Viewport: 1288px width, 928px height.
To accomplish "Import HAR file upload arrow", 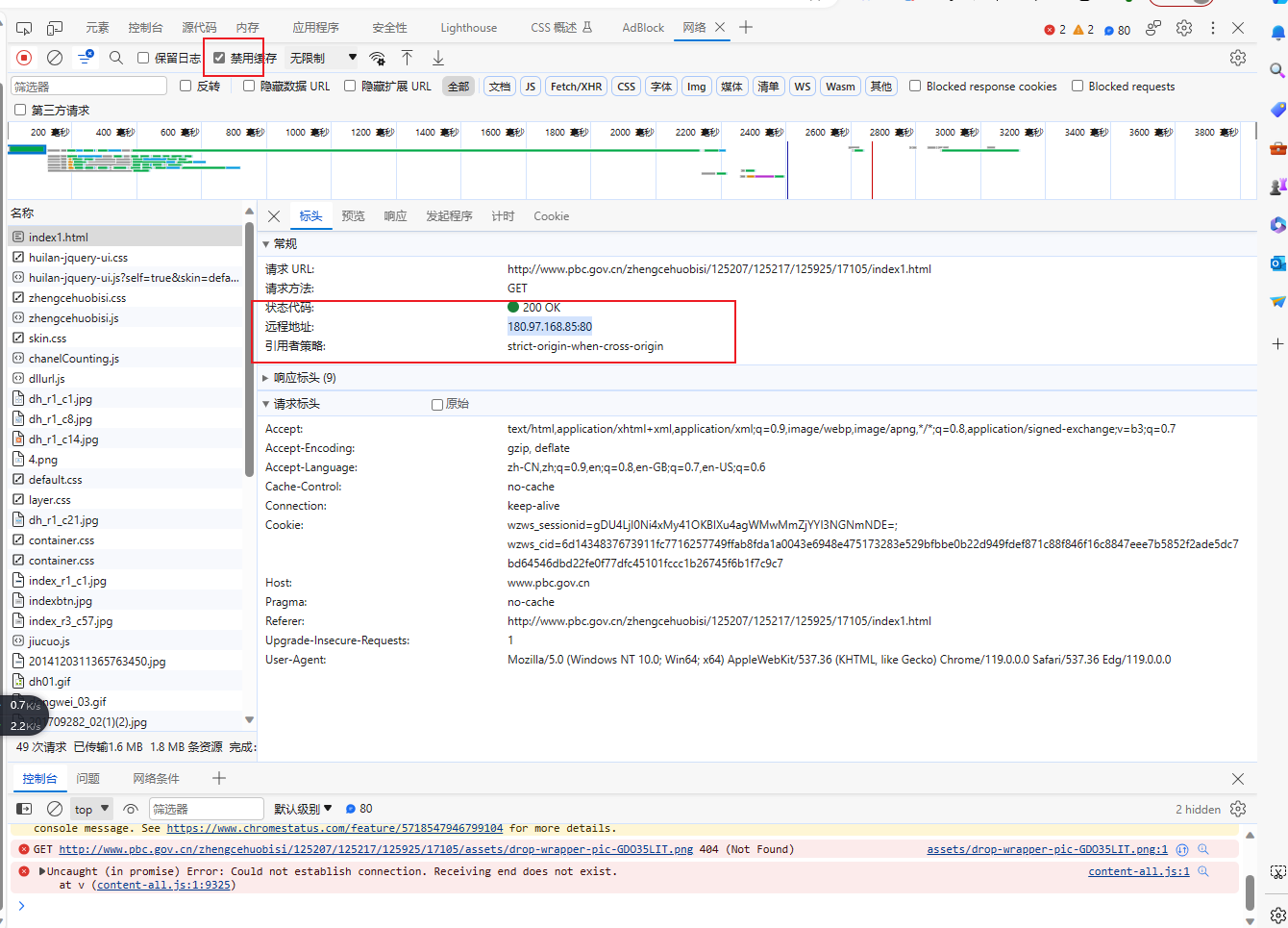I will coord(408,58).
